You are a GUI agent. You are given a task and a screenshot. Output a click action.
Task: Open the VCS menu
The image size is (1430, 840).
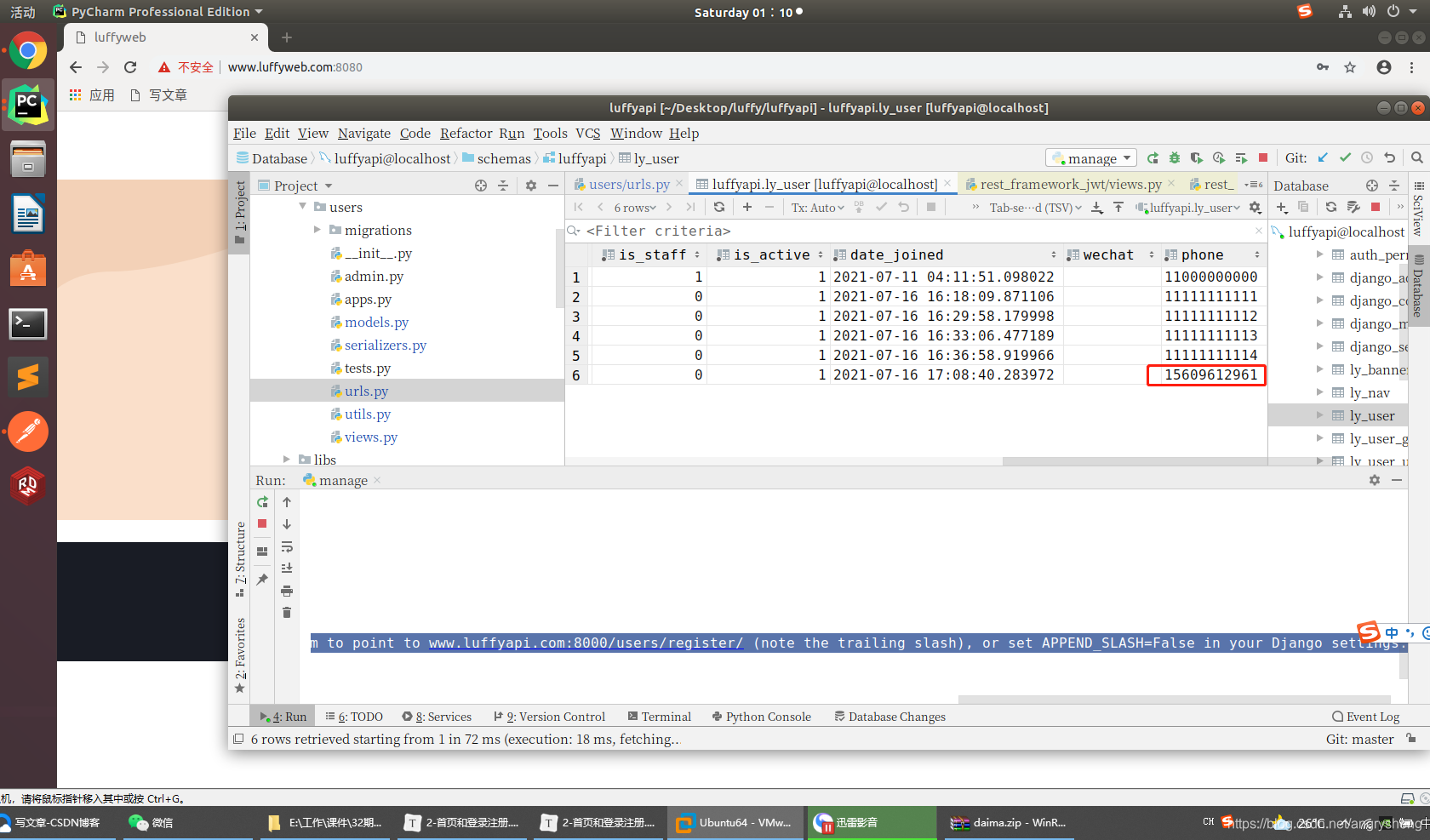pyautogui.click(x=587, y=133)
